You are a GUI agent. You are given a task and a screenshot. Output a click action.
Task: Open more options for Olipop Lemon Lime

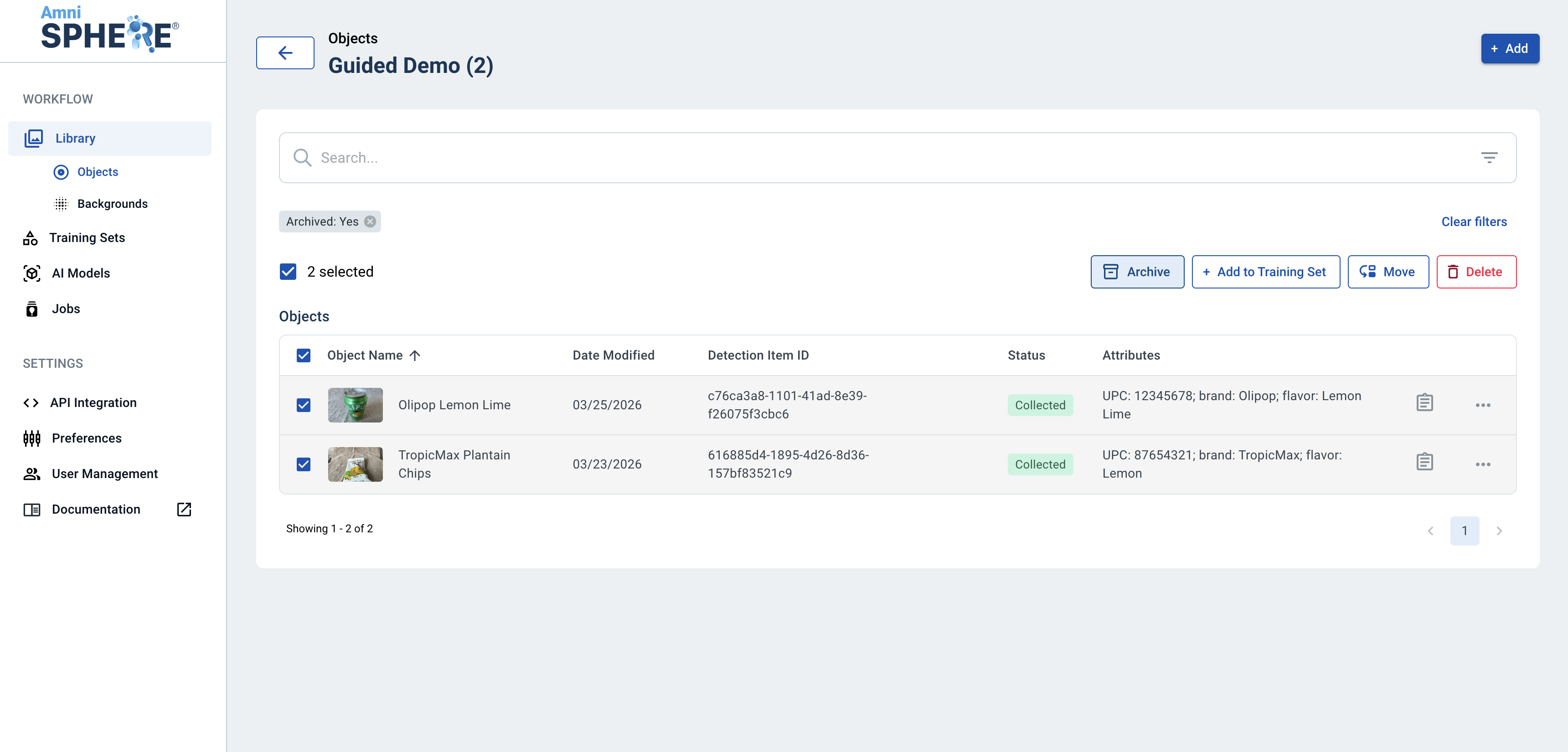(x=1483, y=405)
